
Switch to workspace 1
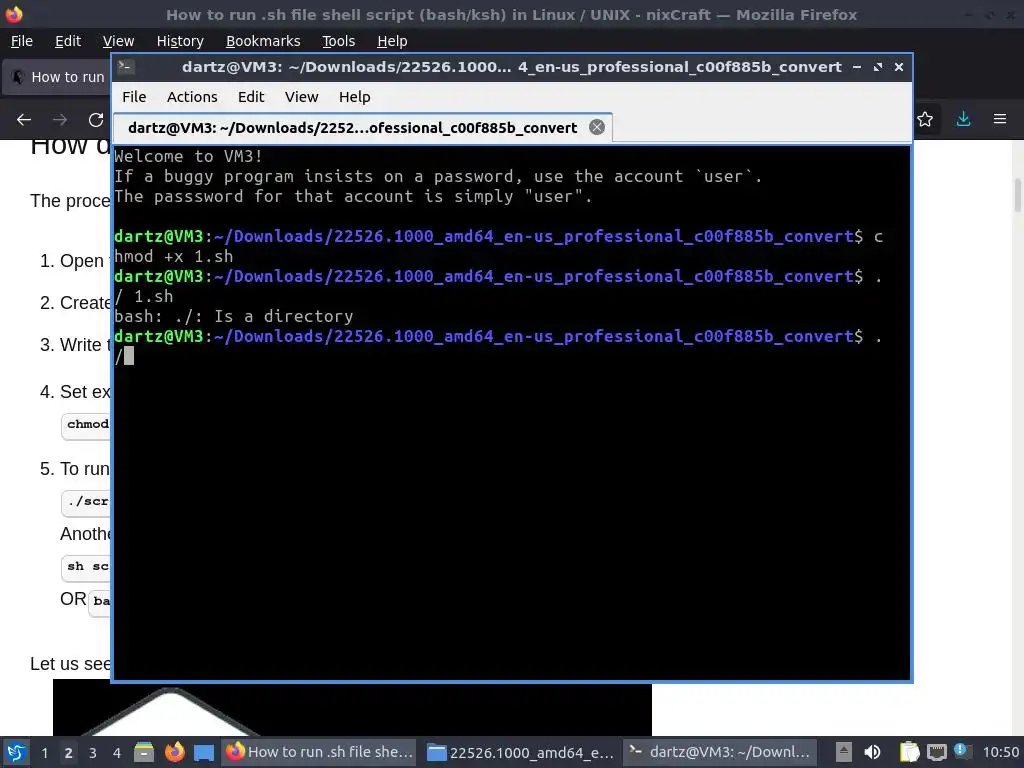44,753
